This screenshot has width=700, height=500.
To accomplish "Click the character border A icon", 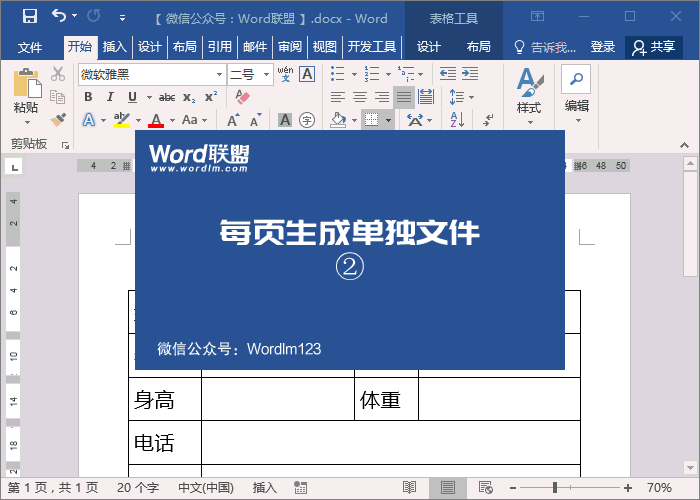I will [307, 74].
